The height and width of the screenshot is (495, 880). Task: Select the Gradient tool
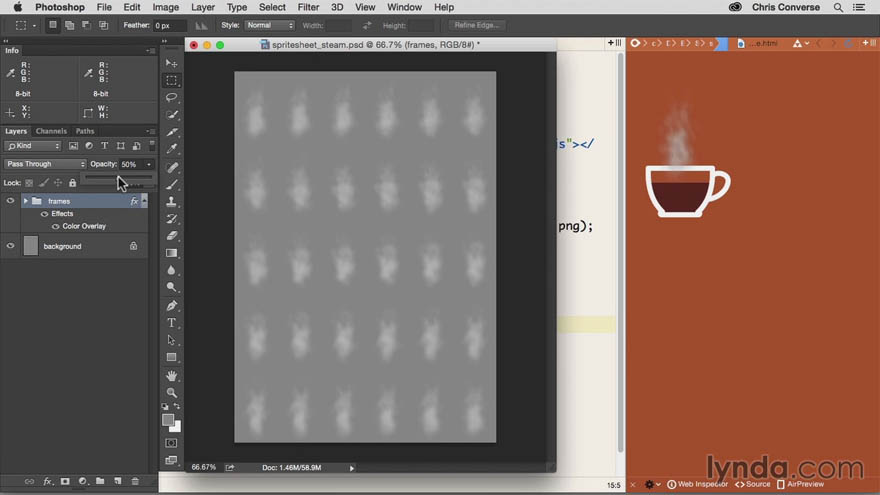[x=172, y=253]
